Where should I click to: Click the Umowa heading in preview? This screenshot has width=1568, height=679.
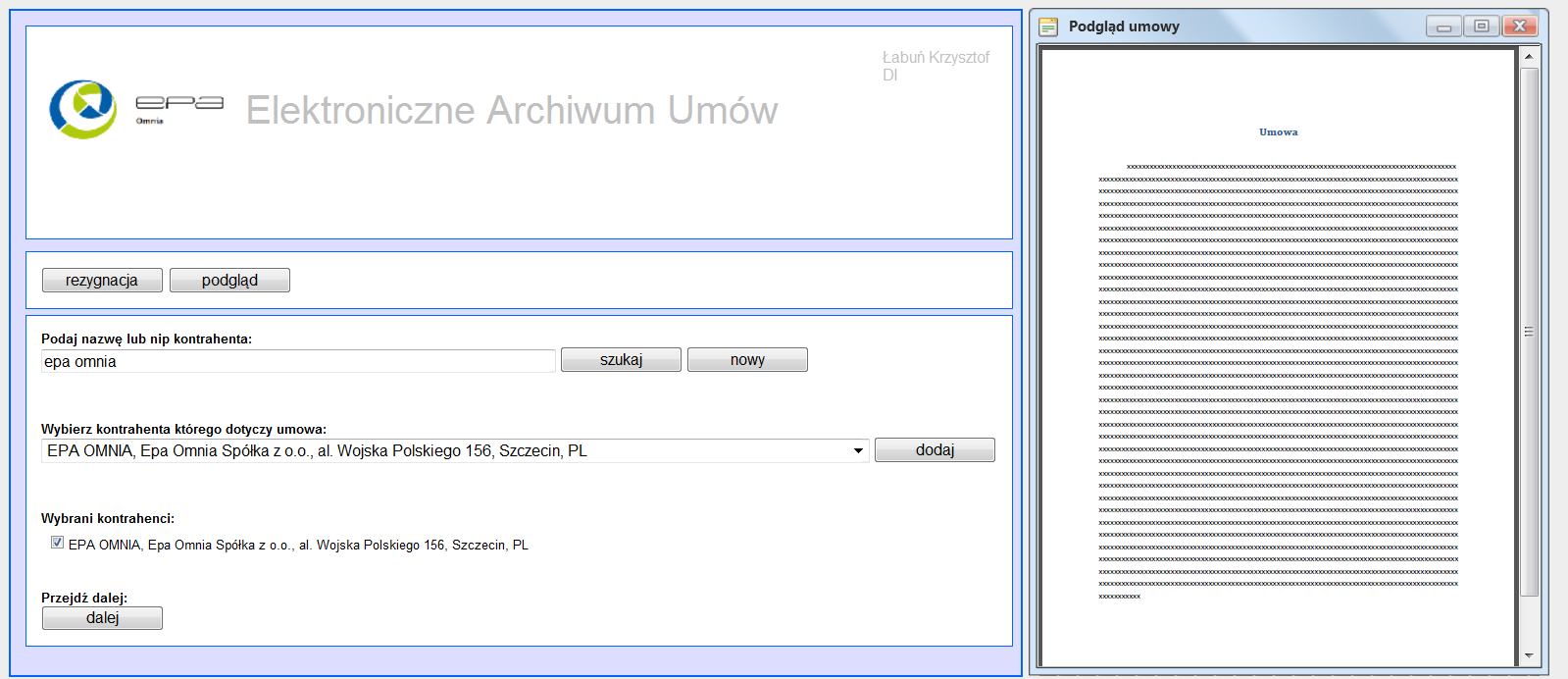pos(1278,131)
